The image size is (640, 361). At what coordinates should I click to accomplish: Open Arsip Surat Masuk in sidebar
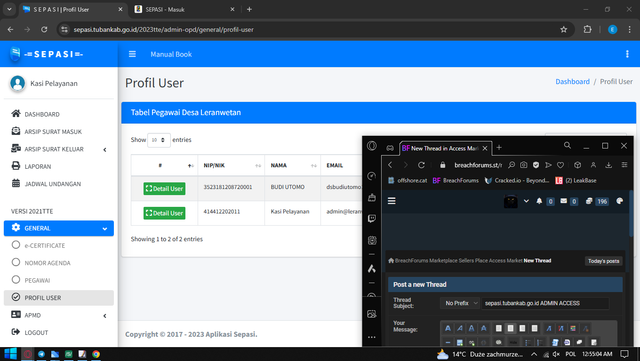click(59, 131)
